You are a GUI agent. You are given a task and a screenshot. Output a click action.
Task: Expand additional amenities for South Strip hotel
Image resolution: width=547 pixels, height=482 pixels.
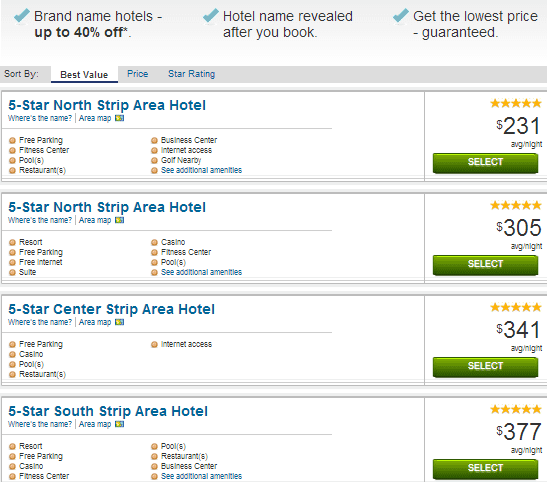click(x=201, y=476)
